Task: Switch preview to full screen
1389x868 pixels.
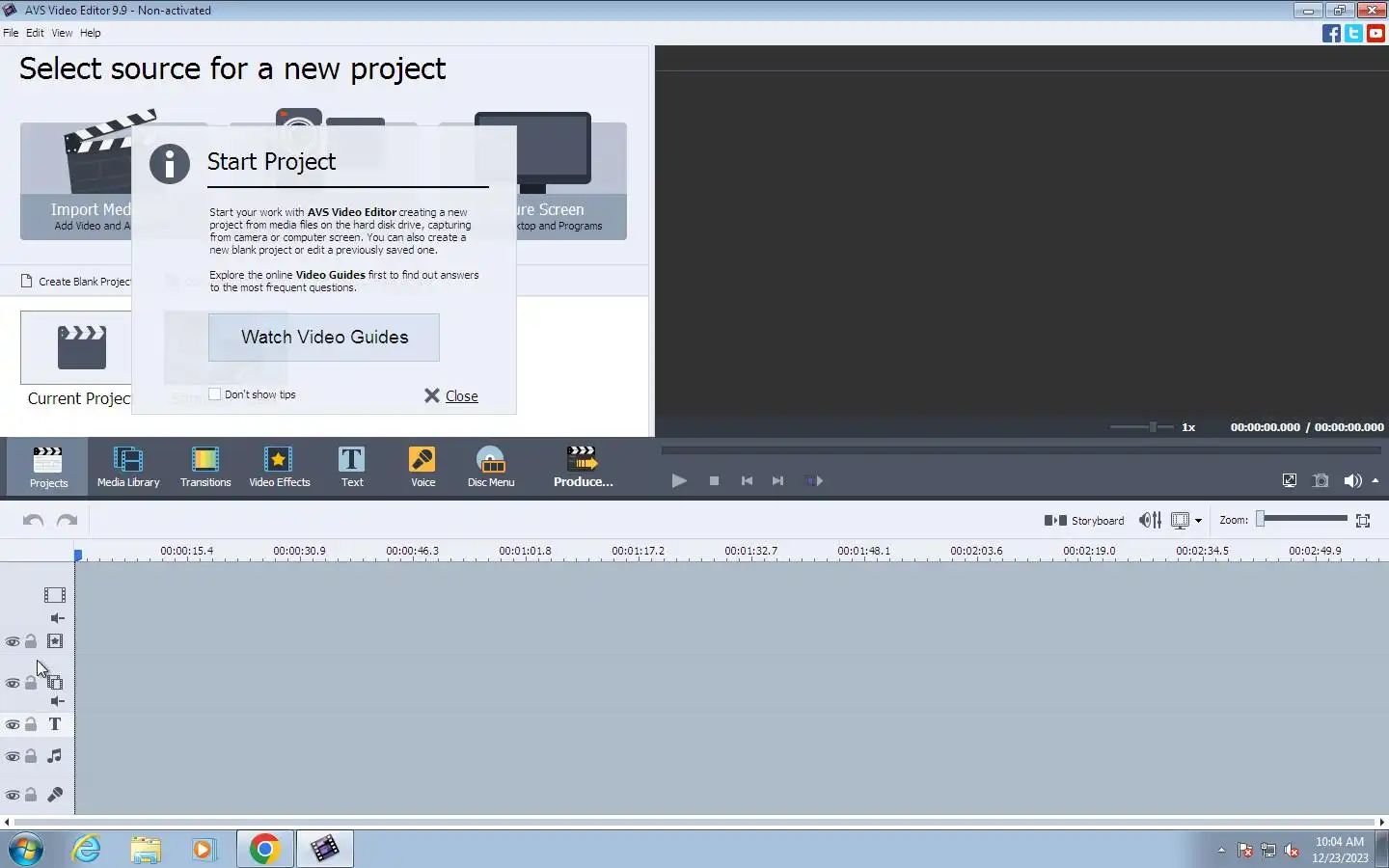Action: click(x=1290, y=480)
